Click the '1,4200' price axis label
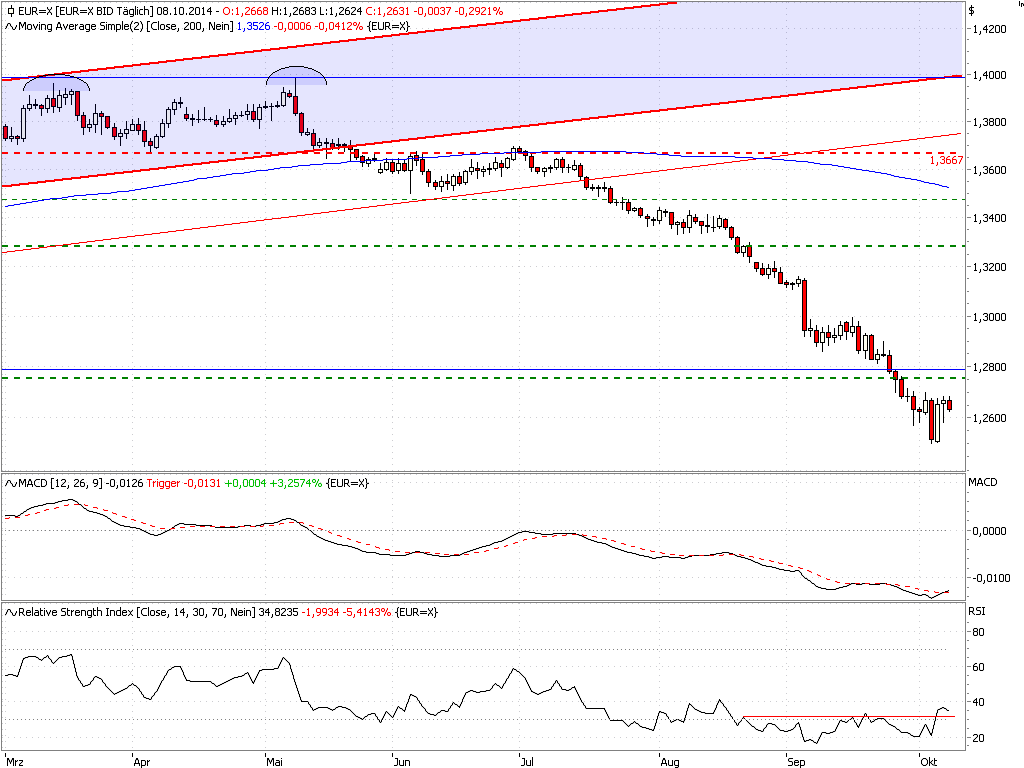 [989, 29]
